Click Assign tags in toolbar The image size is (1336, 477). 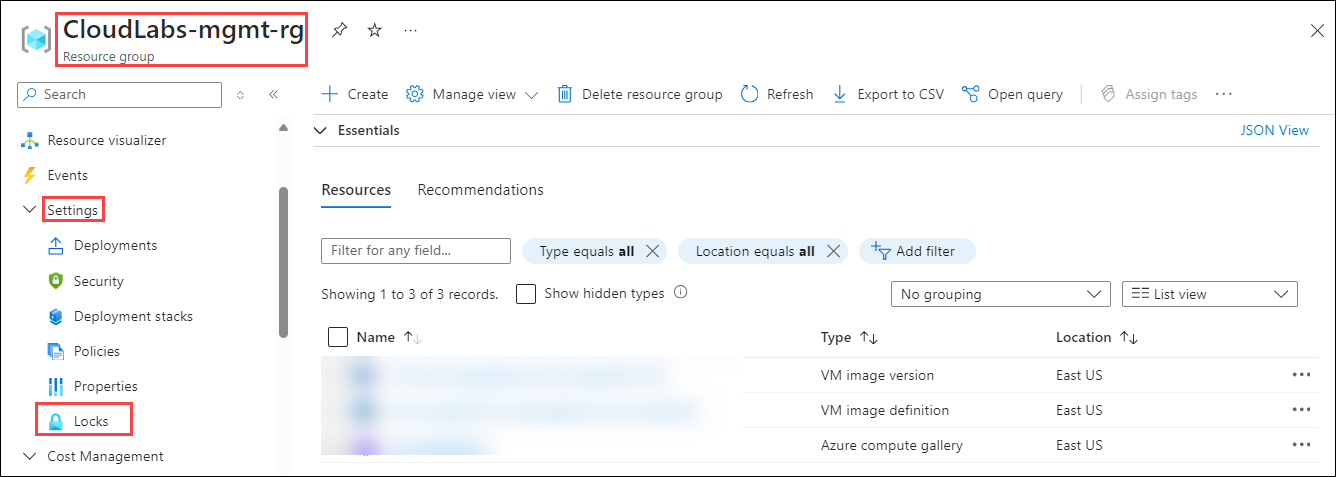click(1148, 94)
